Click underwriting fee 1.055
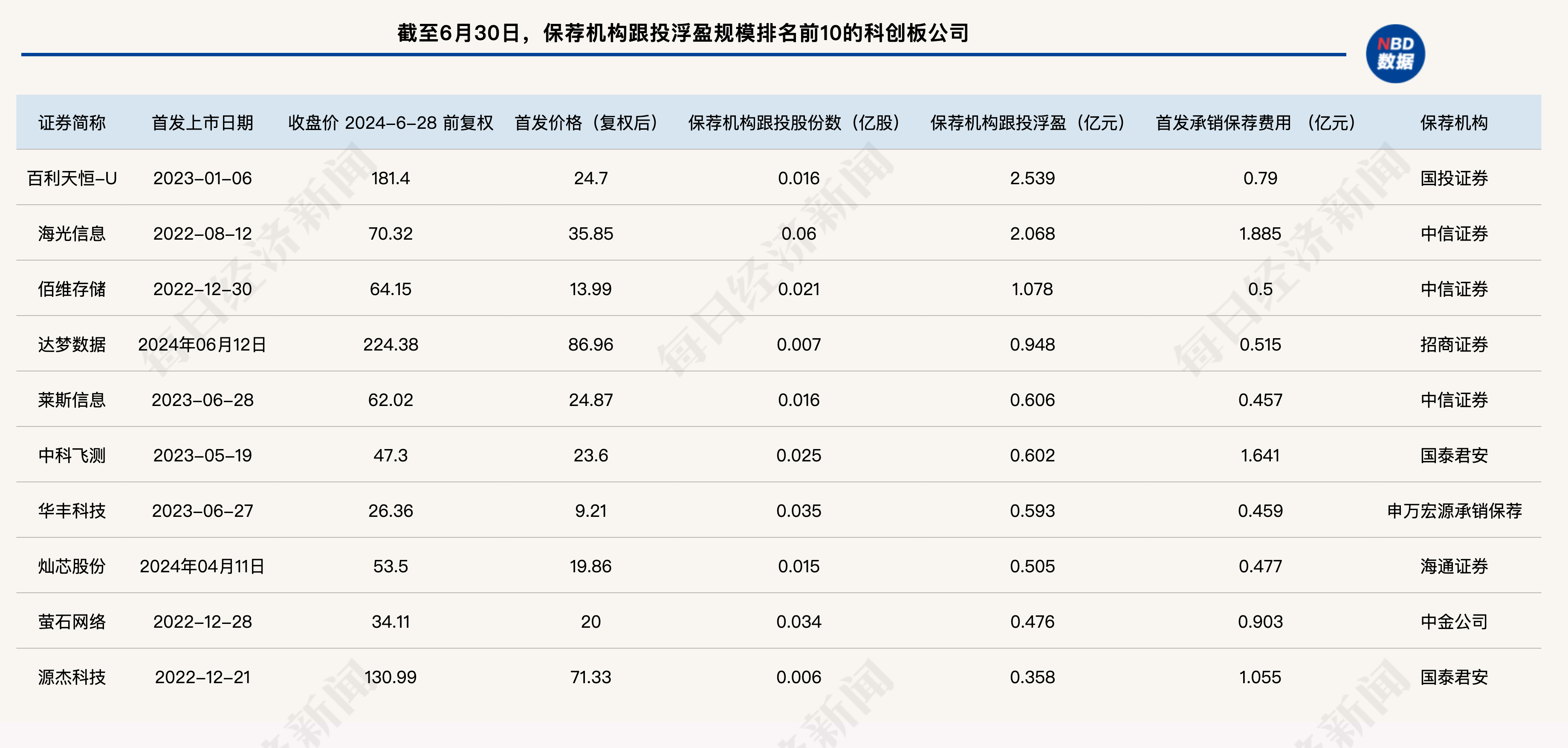 [1260, 677]
